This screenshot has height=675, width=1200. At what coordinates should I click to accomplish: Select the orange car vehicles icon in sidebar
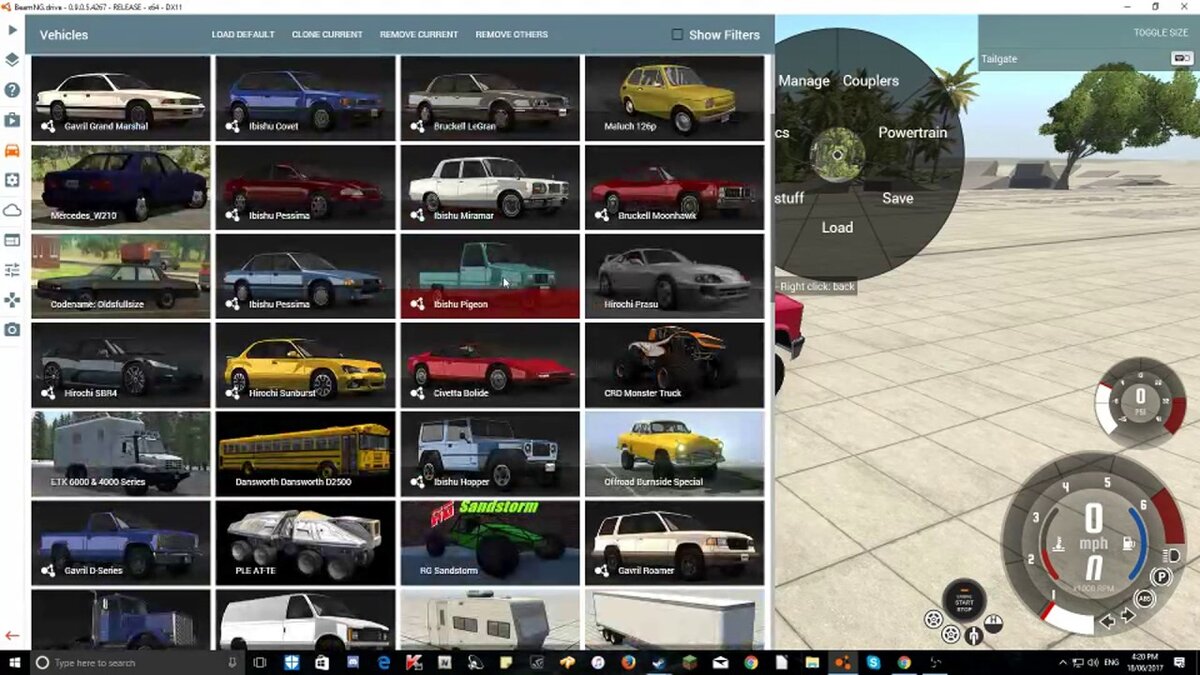tap(12, 150)
